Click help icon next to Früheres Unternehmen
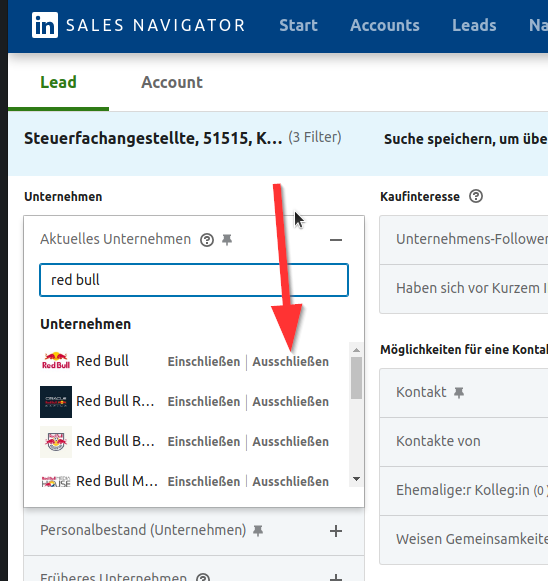 pyautogui.click(x=203, y=577)
